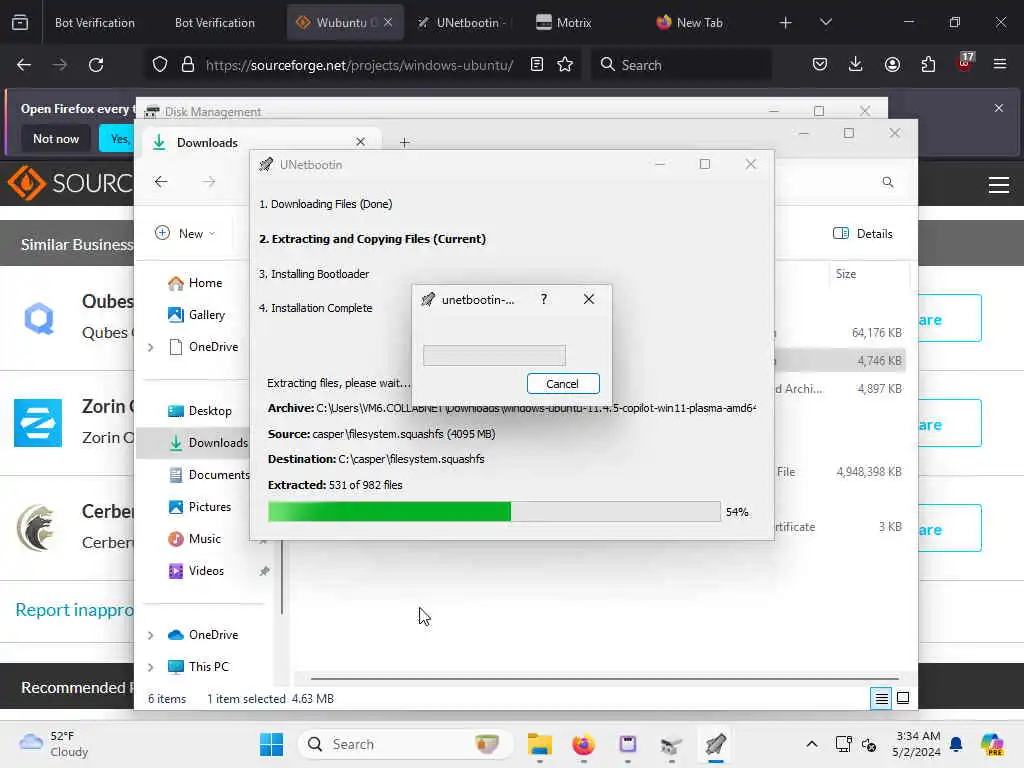Click the taskbar Search box
The height and width of the screenshot is (768, 1024).
pos(405,744)
